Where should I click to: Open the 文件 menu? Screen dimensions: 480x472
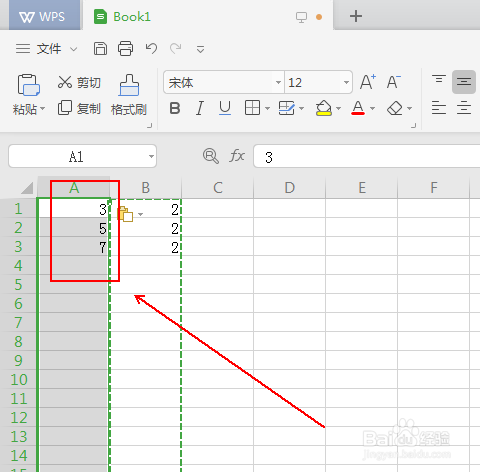point(49,49)
